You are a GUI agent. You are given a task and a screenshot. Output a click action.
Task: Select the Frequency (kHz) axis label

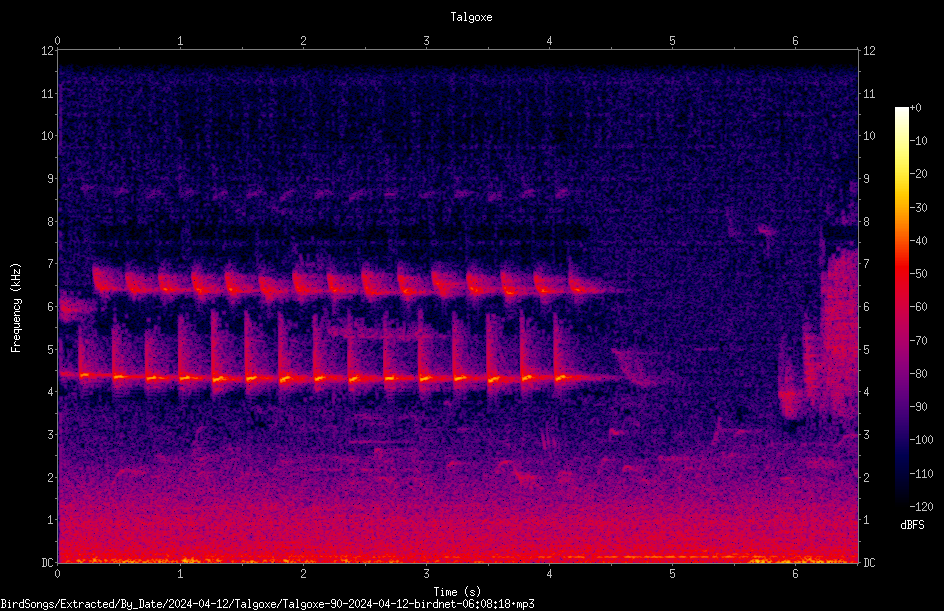(16, 308)
